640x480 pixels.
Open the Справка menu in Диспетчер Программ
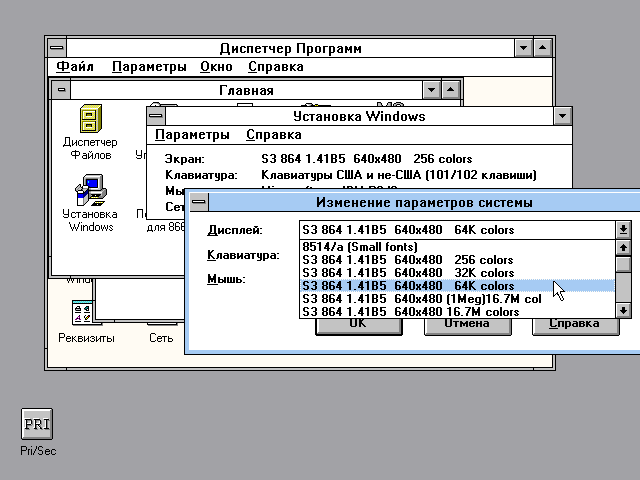(276, 67)
